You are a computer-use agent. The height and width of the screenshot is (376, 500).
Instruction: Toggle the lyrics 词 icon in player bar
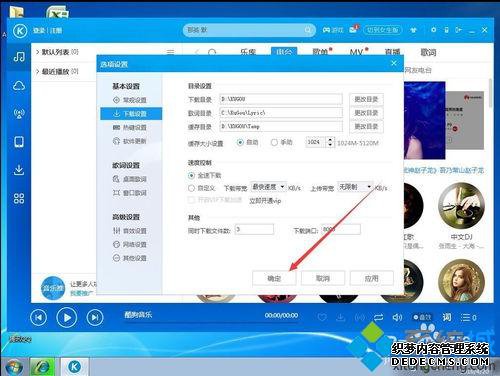(447, 317)
